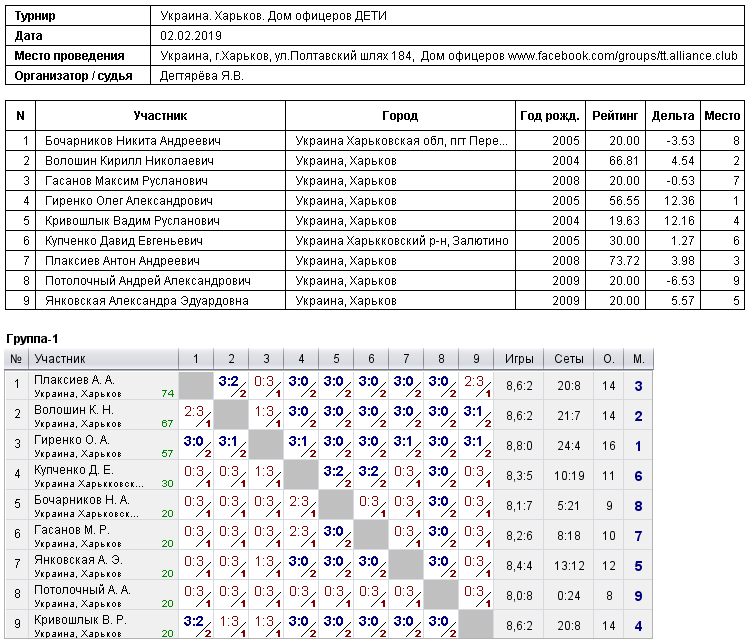The width and height of the screenshot is (750, 644).
Task: Click delta -6.53 in Потолочный's row
Action: 680,281
